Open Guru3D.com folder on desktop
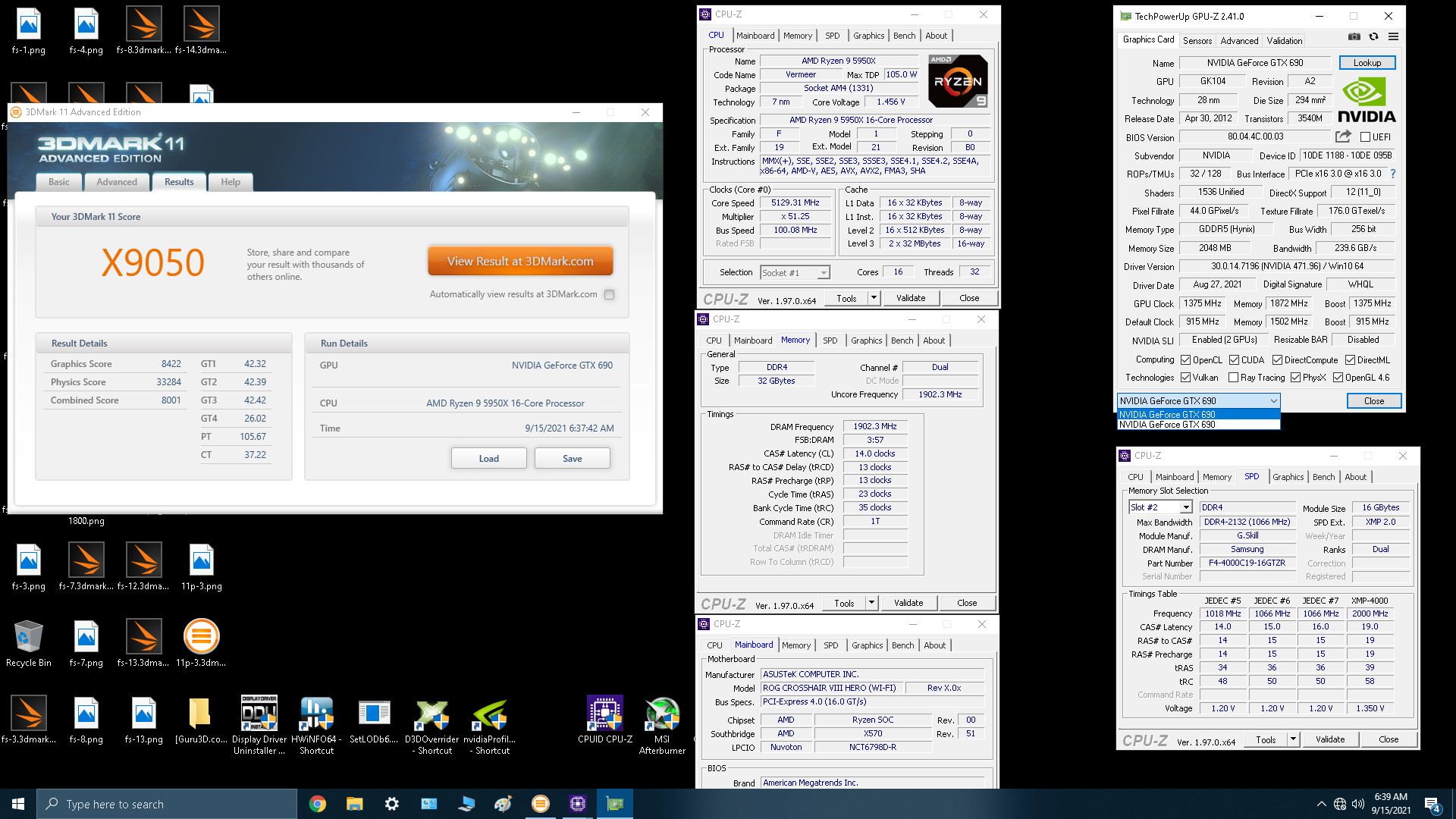 pyautogui.click(x=201, y=720)
